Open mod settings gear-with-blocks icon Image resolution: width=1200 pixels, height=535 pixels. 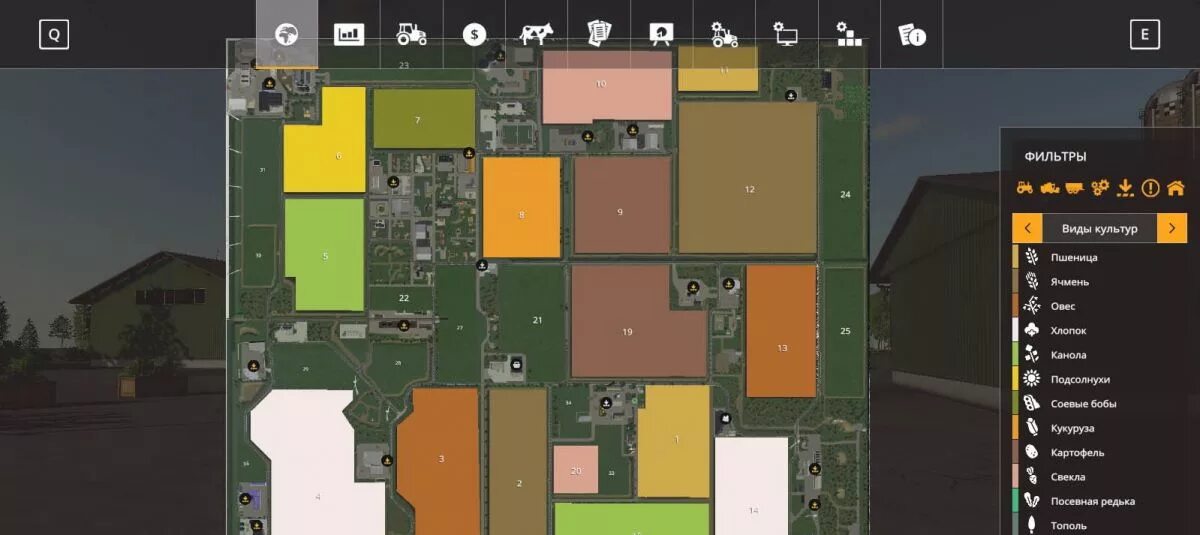click(x=848, y=34)
